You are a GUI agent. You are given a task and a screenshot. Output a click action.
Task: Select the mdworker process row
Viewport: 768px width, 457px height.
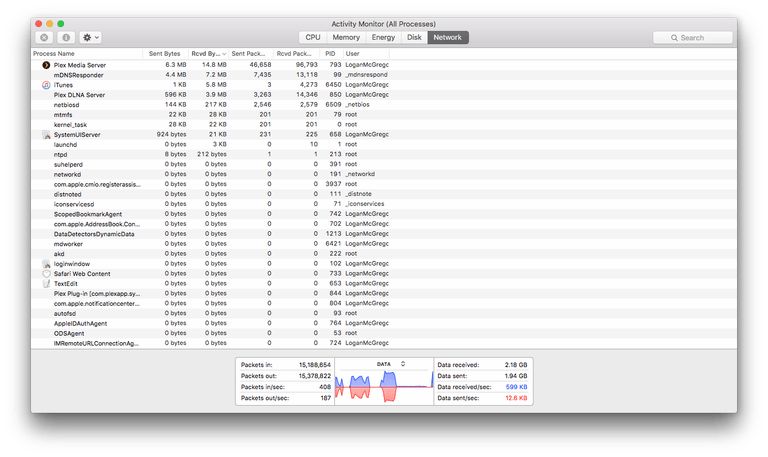384,244
